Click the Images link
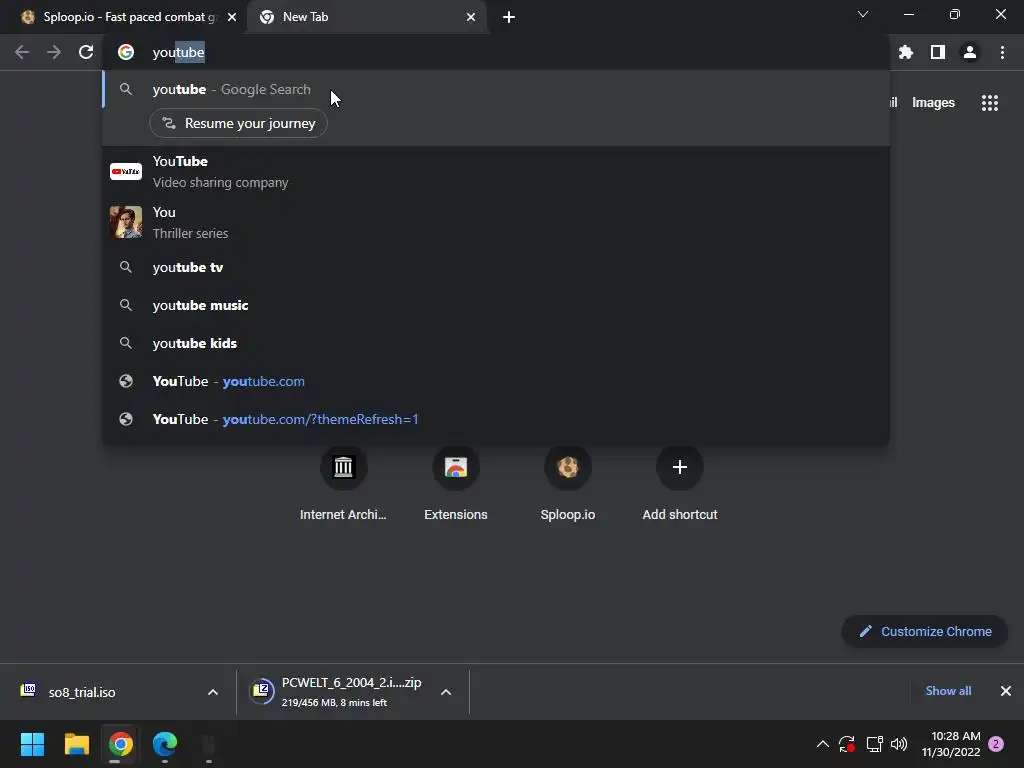Viewport: 1024px width, 768px height. click(933, 103)
